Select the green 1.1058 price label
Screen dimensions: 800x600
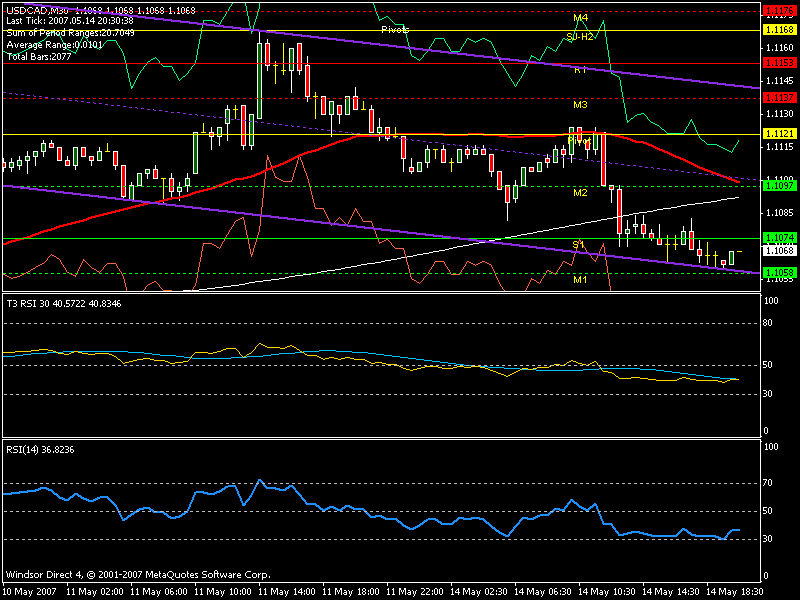pyautogui.click(x=779, y=272)
